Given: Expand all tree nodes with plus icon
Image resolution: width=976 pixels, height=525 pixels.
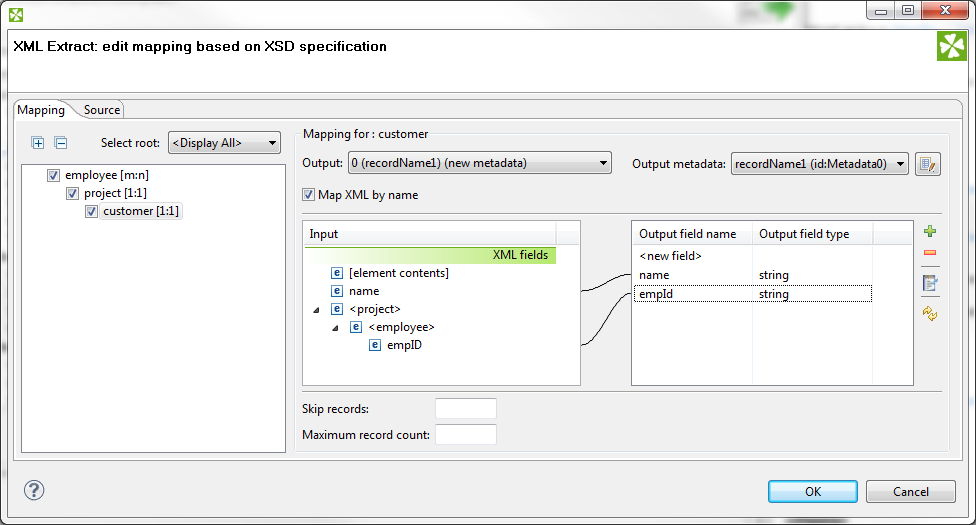Looking at the screenshot, I should (x=38, y=143).
